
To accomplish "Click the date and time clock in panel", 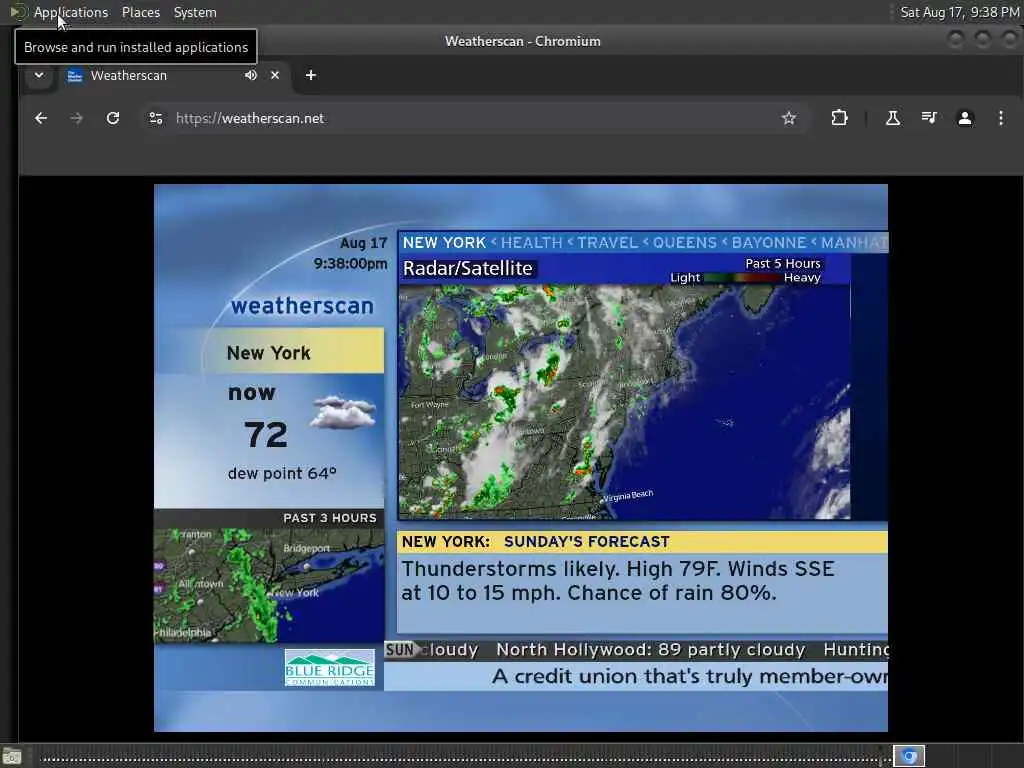I will pos(959,12).
